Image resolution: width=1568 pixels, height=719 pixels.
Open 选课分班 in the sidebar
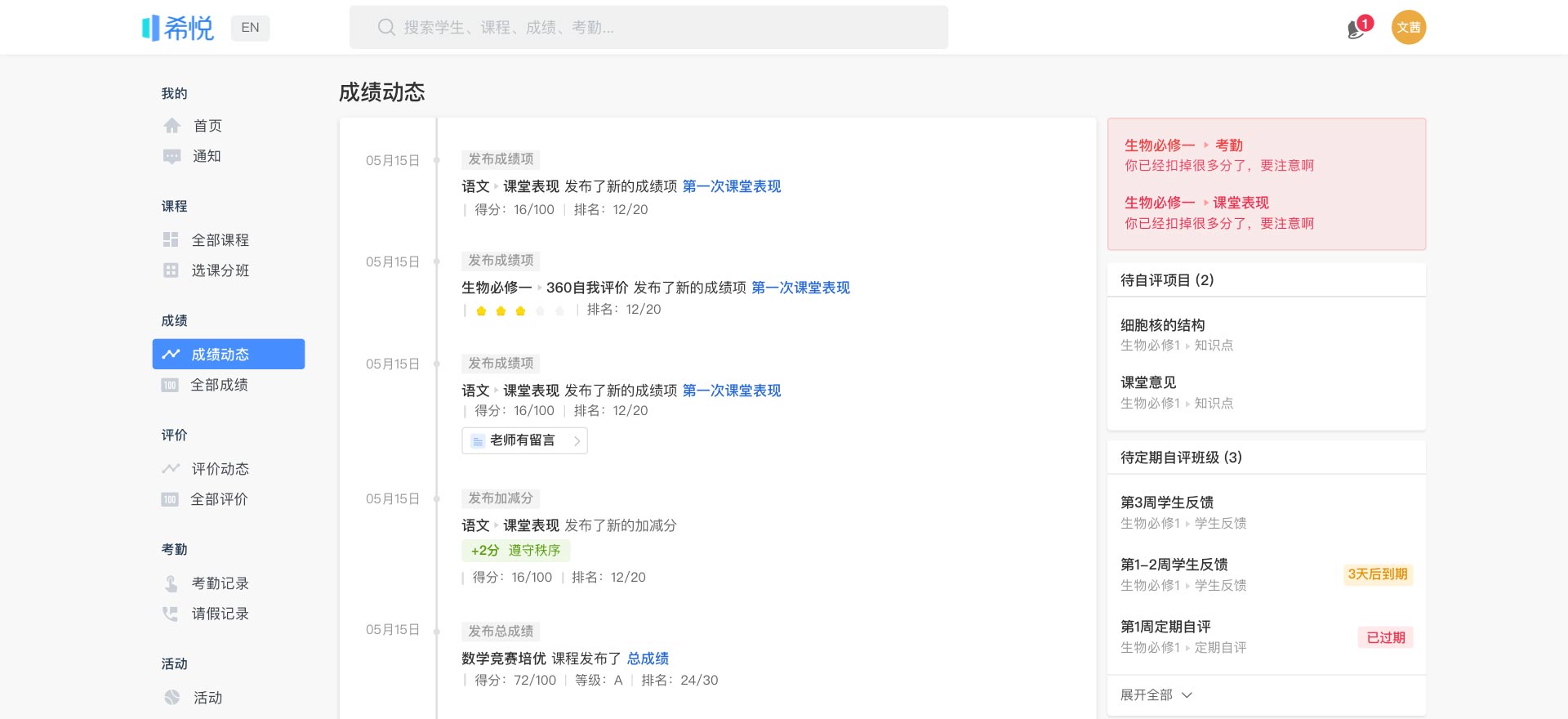click(x=220, y=270)
